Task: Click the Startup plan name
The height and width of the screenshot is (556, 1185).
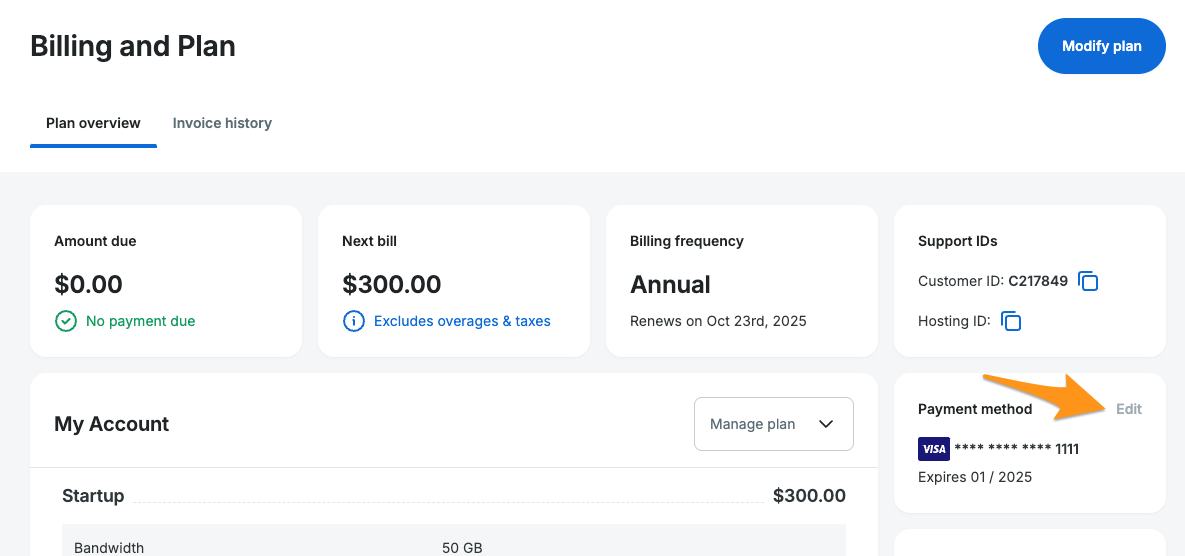Action: click(93, 496)
